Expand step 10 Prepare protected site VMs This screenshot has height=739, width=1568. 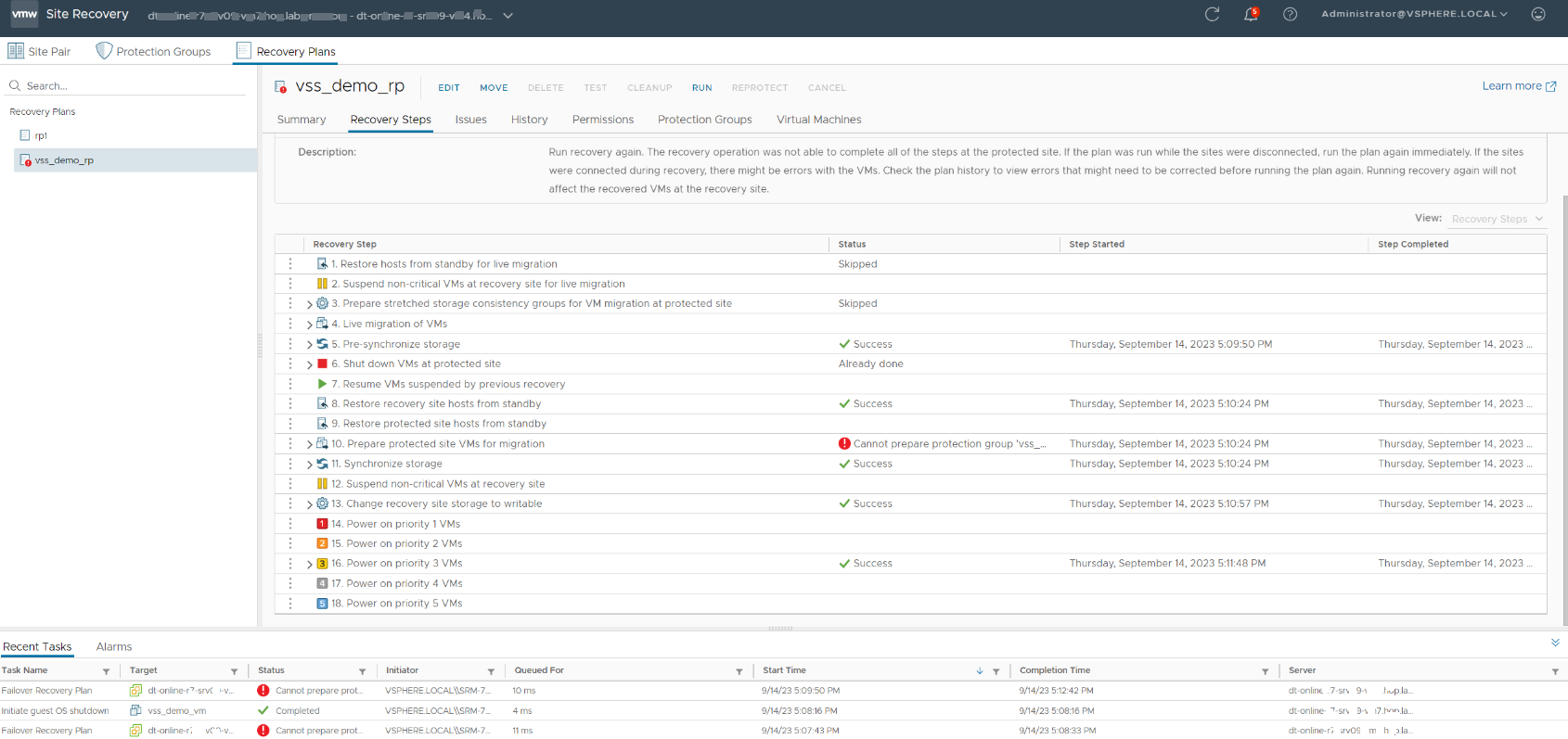tap(309, 445)
